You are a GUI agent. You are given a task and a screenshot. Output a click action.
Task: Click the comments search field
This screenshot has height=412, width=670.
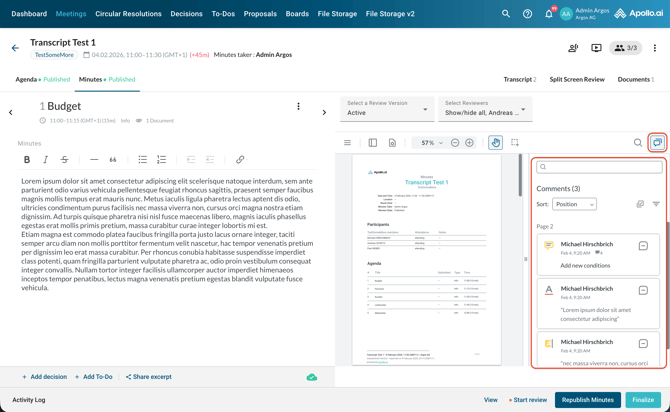point(599,167)
